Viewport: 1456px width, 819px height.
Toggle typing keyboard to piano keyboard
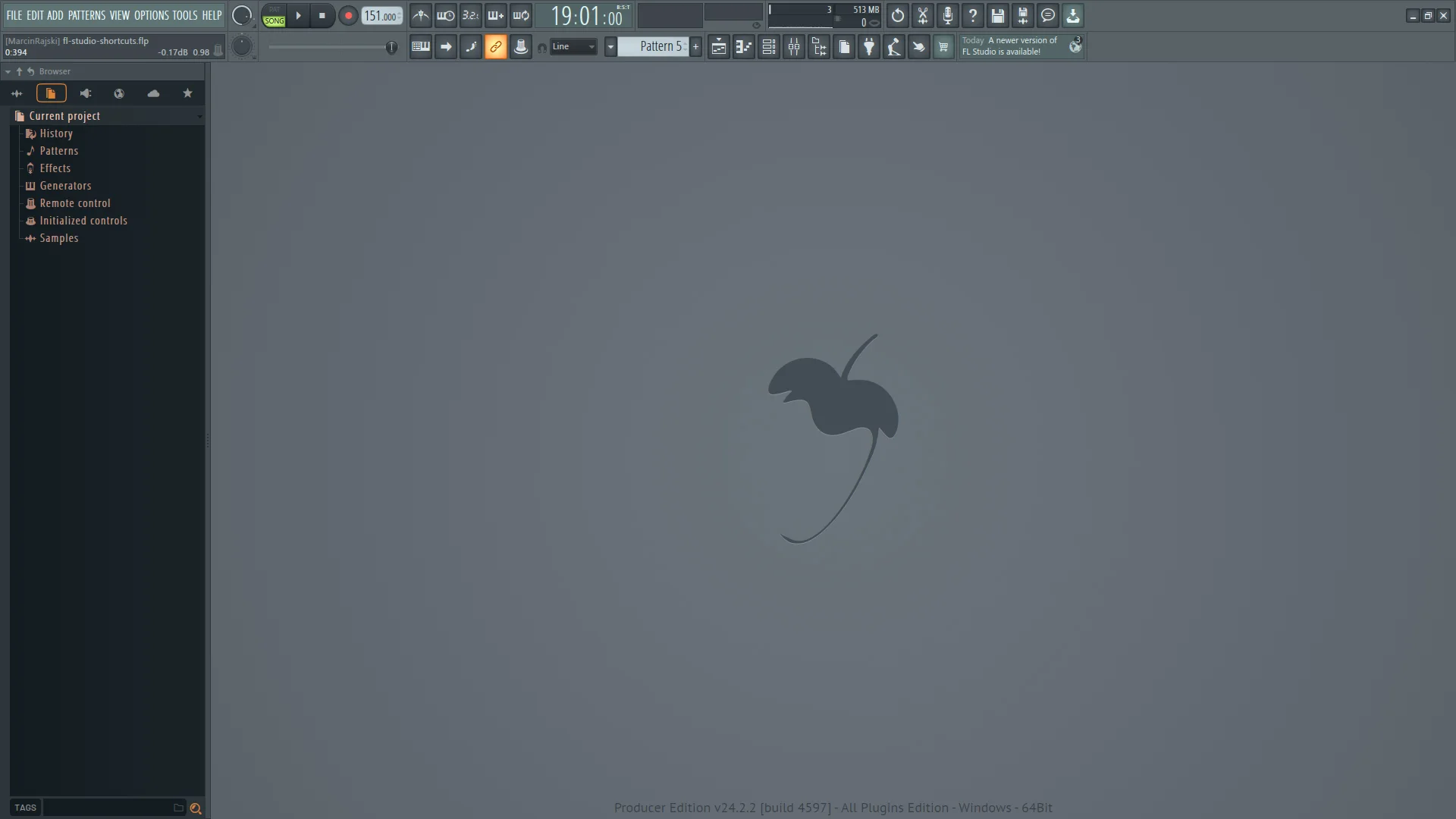pos(420,46)
